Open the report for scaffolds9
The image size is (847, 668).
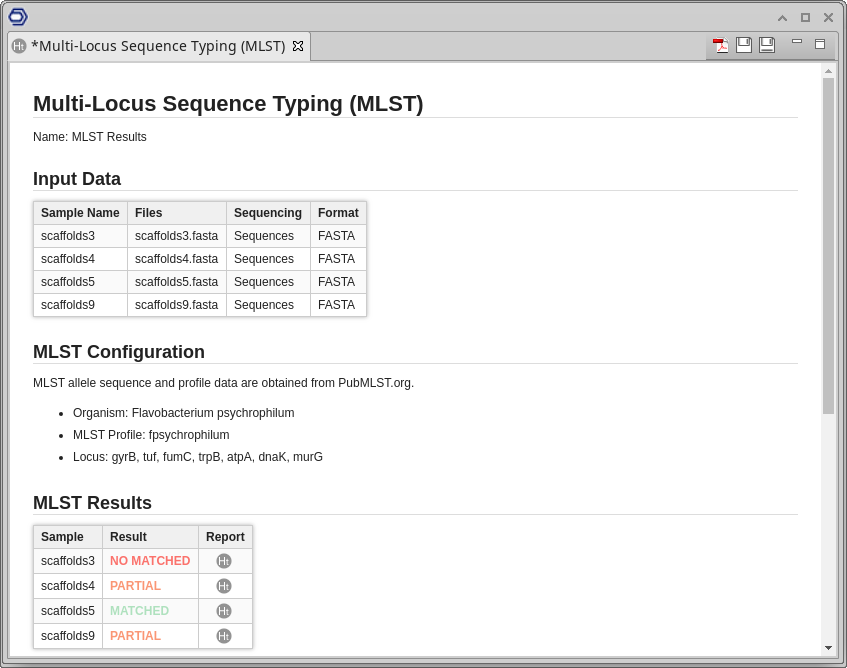tap(224, 636)
